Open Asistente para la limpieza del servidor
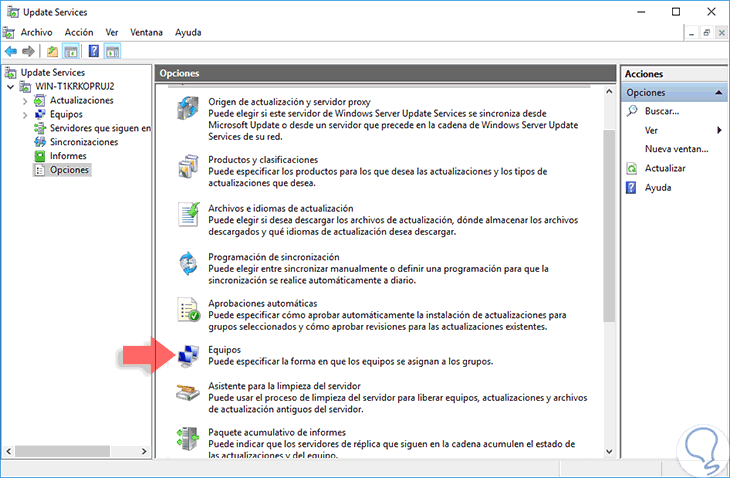Image resolution: width=730 pixels, height=478 pixels. [284, 386]
